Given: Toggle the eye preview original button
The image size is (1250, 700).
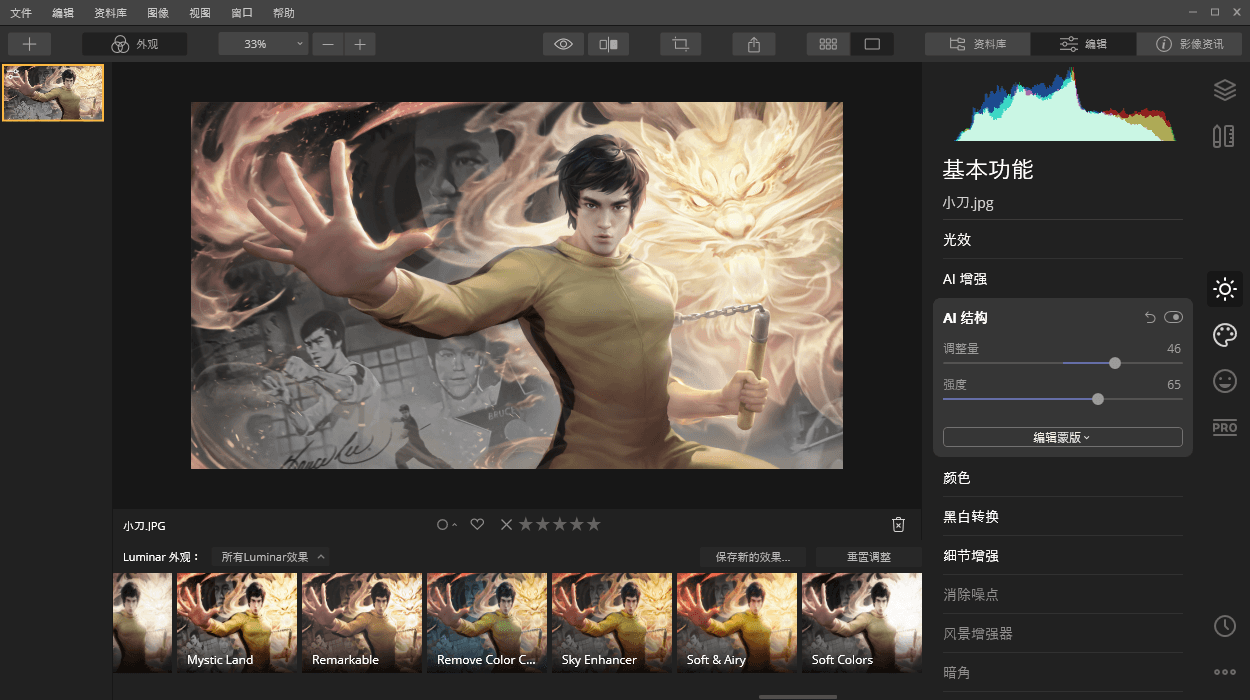Looking at the screenshot, I should [563, 44].
